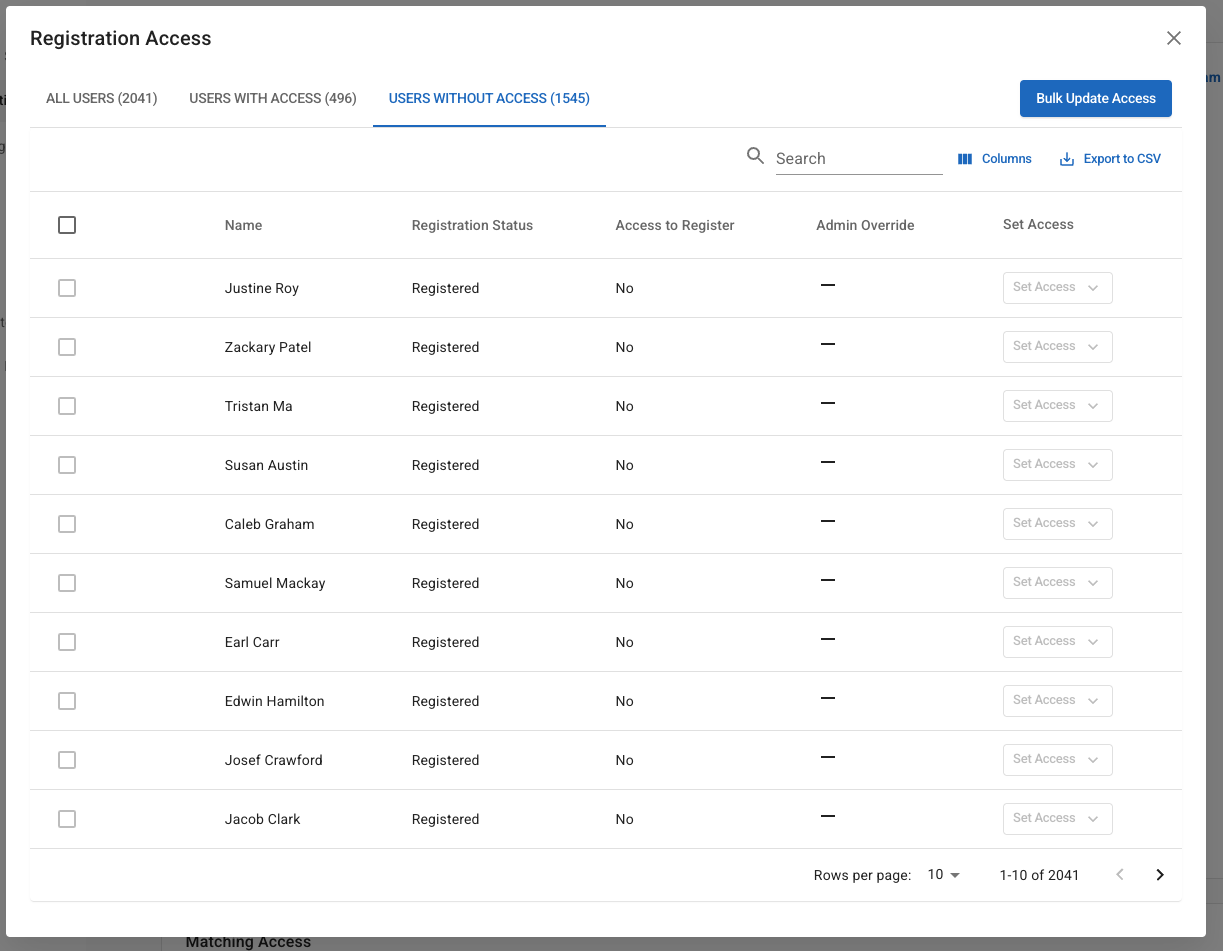
Task: Tick the Jacob Clark row checkbox
Action: coord(67,819)
